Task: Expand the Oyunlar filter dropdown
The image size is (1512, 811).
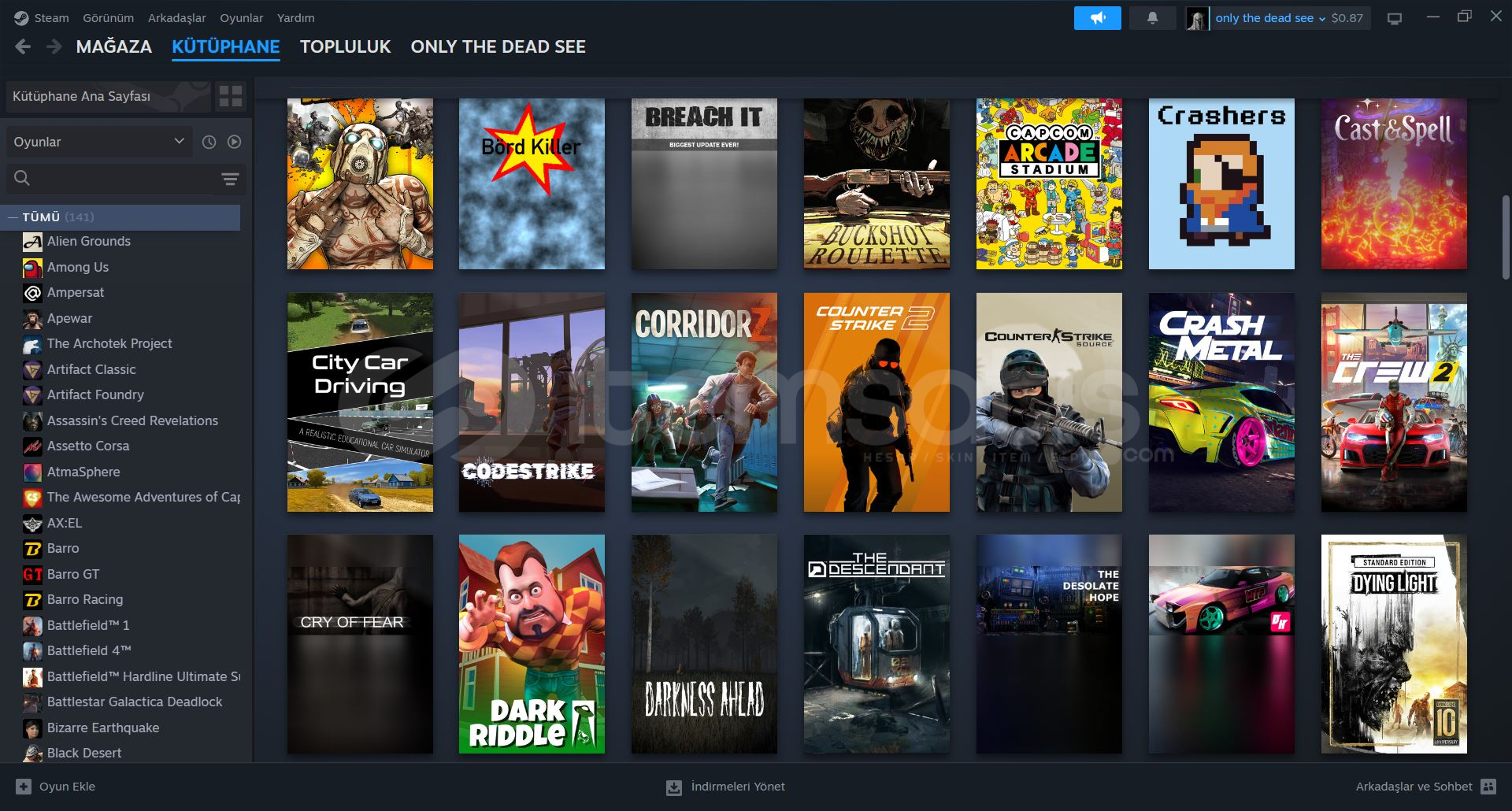Action: (x=99, y=142)
